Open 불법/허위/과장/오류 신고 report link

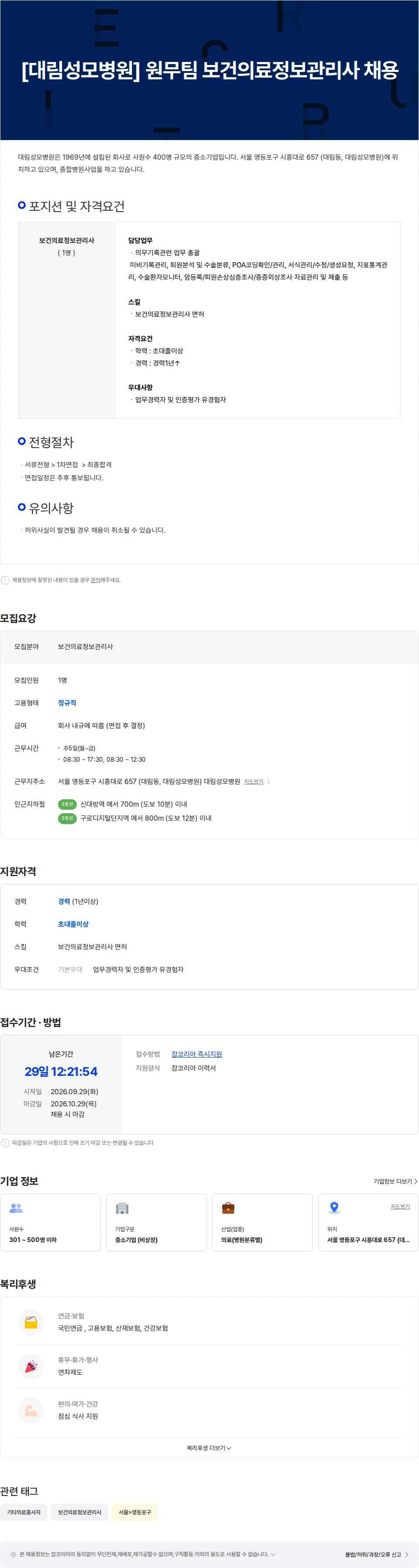click(376, 1554)
